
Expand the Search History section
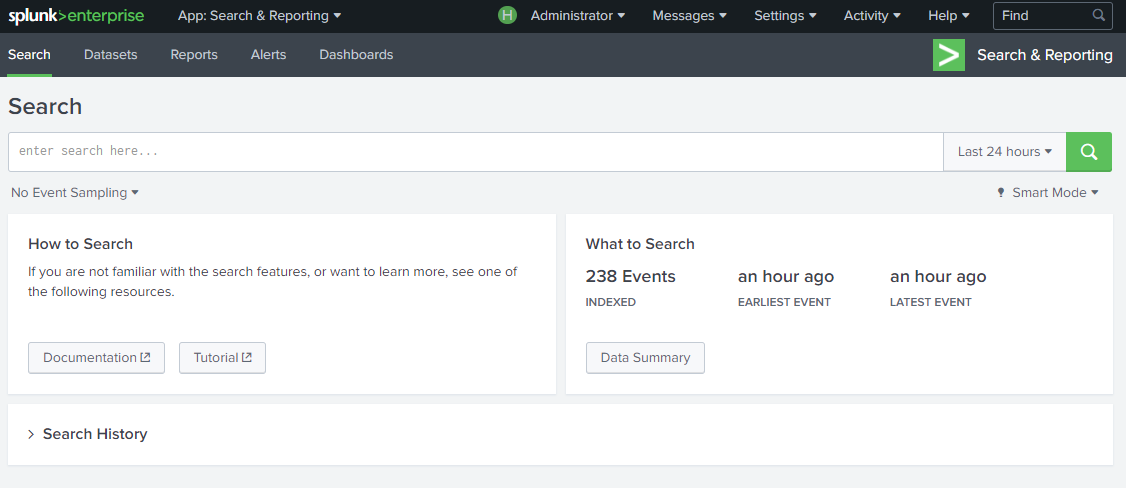[x=88, y=434]
